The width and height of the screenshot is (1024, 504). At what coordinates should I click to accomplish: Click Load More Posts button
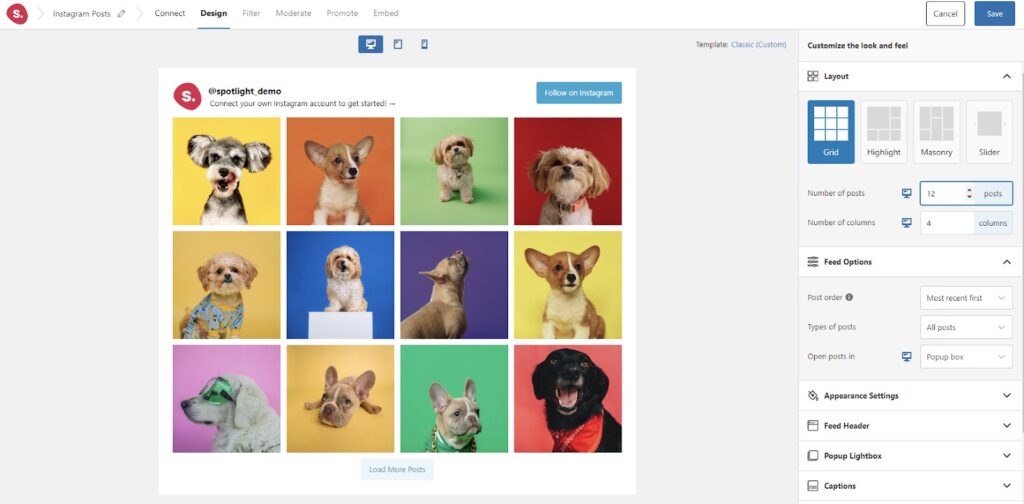(397, 469)
